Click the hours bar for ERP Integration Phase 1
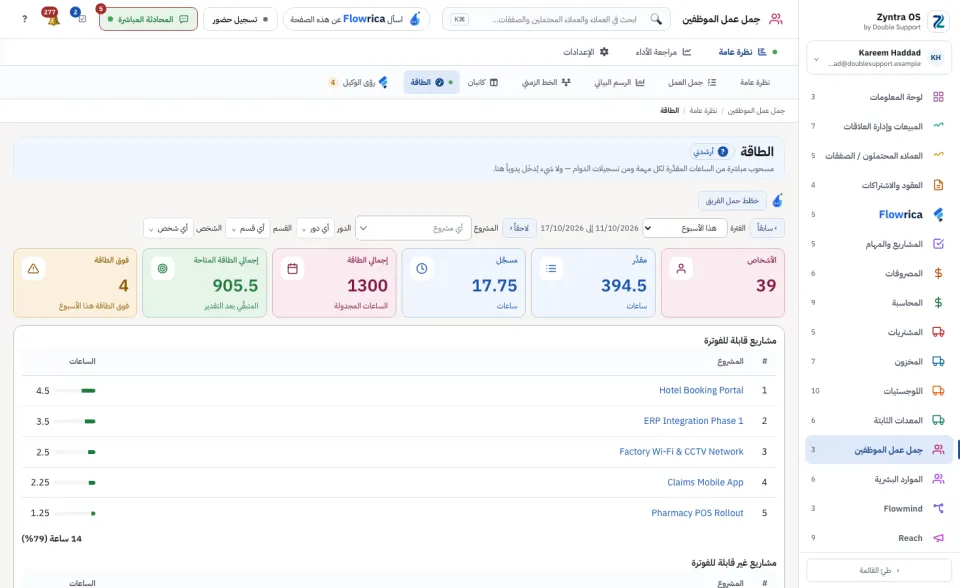The height and width of the screenshot is (588, 960). click(x=75, y=421)
